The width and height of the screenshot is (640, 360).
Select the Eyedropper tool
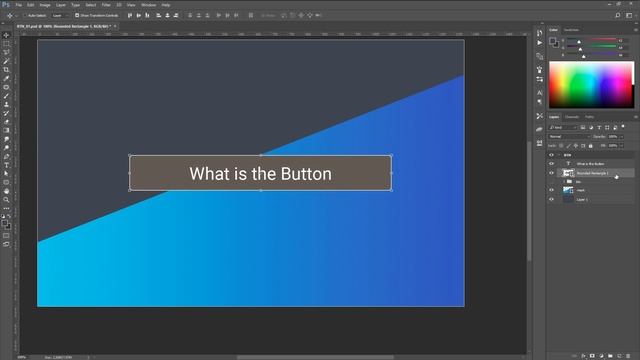pyautogui.click(x=6, y=78)
